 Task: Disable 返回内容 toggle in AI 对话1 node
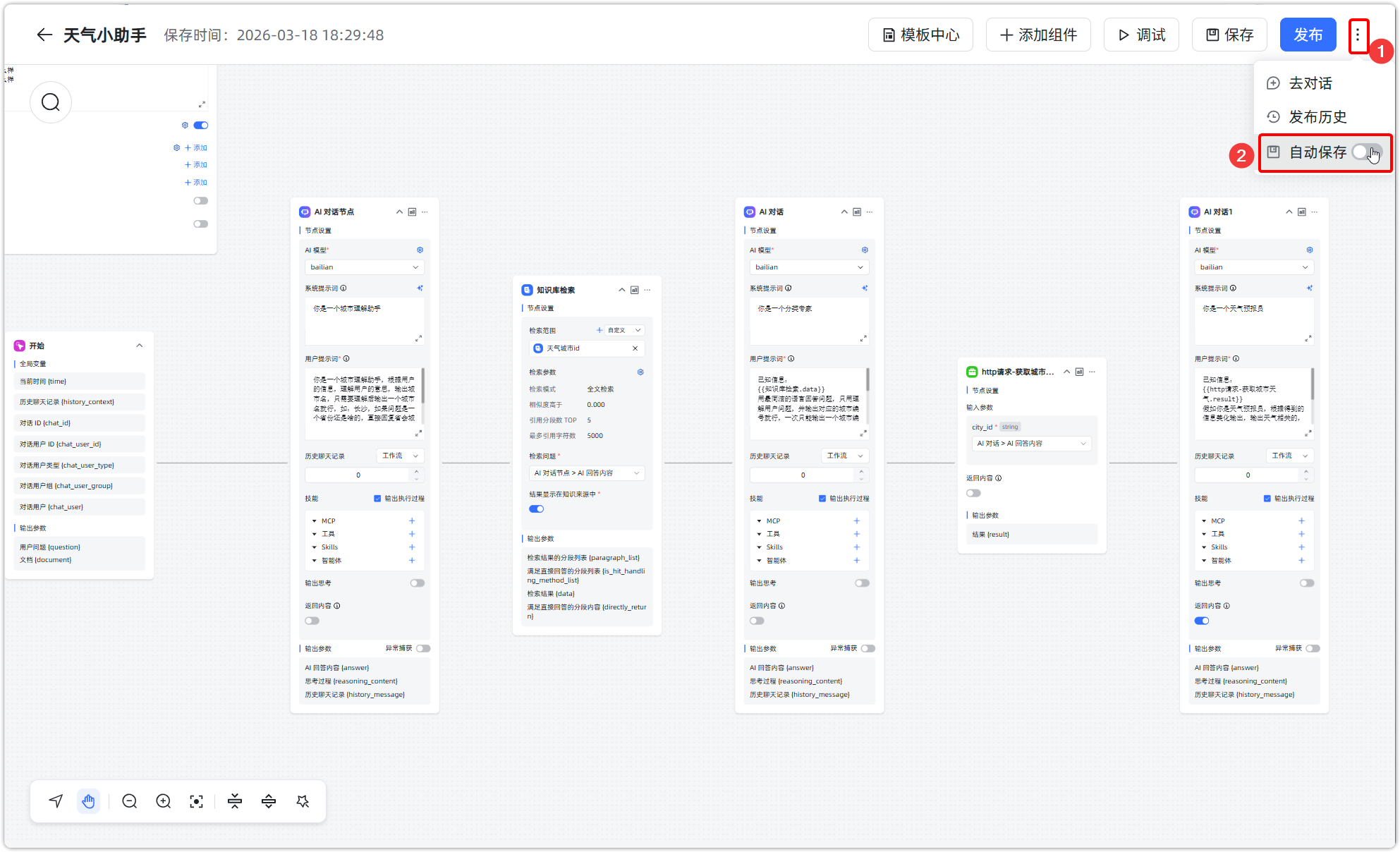pos(1202,621)
